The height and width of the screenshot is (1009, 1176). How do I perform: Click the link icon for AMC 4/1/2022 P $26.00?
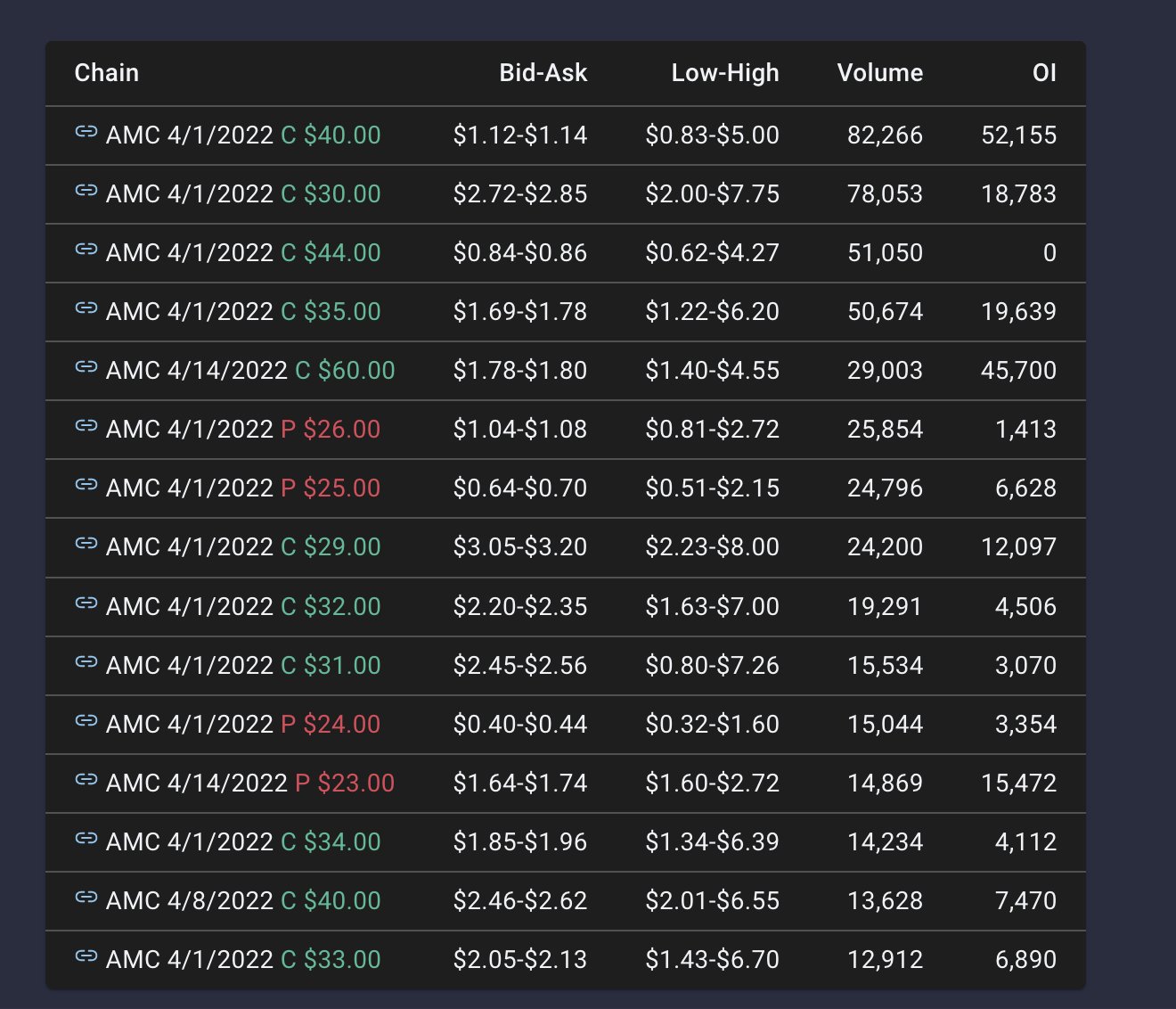pyautogui.click(x=86, y=429)
